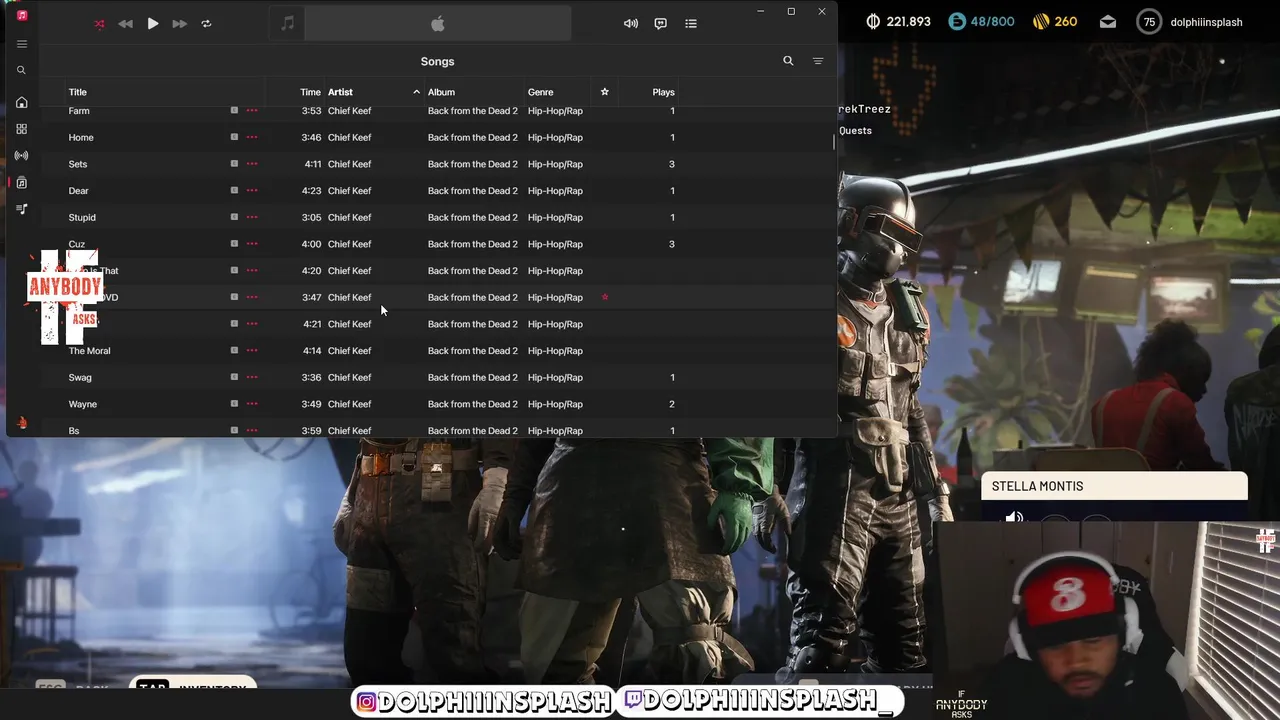
Task: Open Radio in the sidebar
Action: click(x=21, y=155)
